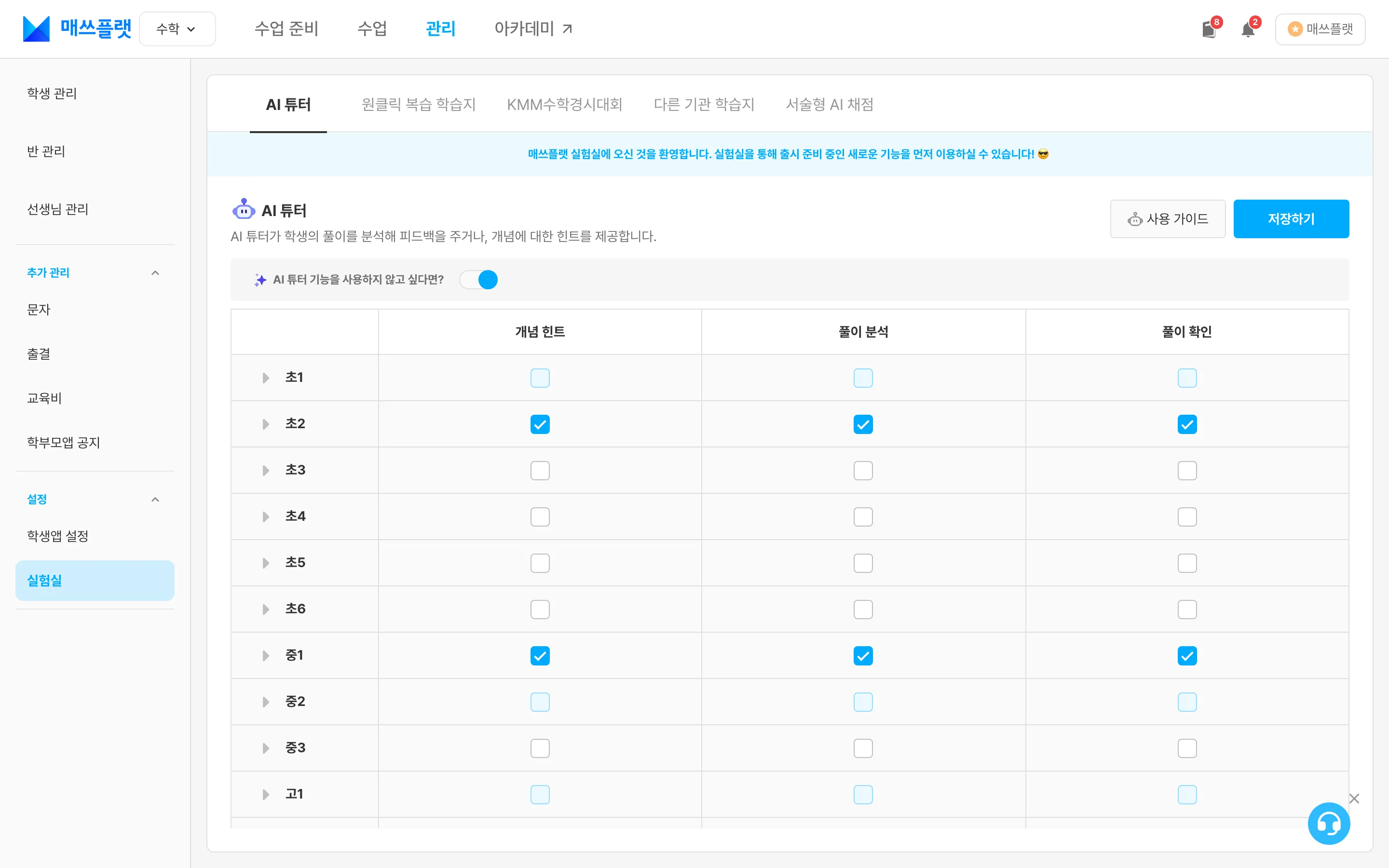Screen dimensions: 1389x868
Task: Expand the 초1 row
Action: tap(265, 378)
